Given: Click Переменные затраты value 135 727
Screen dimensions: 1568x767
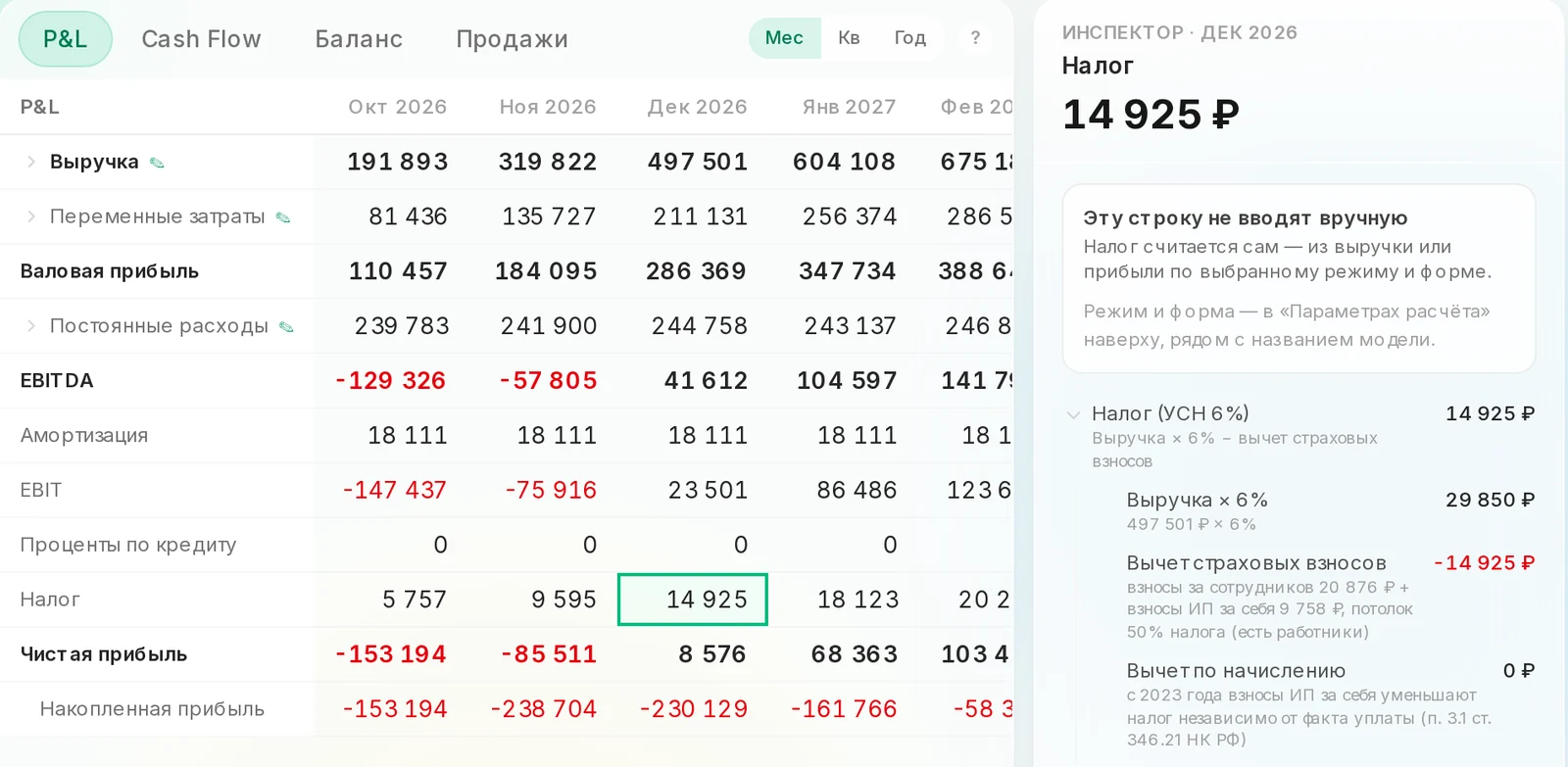Looking at the screenshot, I should [x=549, y=216].
